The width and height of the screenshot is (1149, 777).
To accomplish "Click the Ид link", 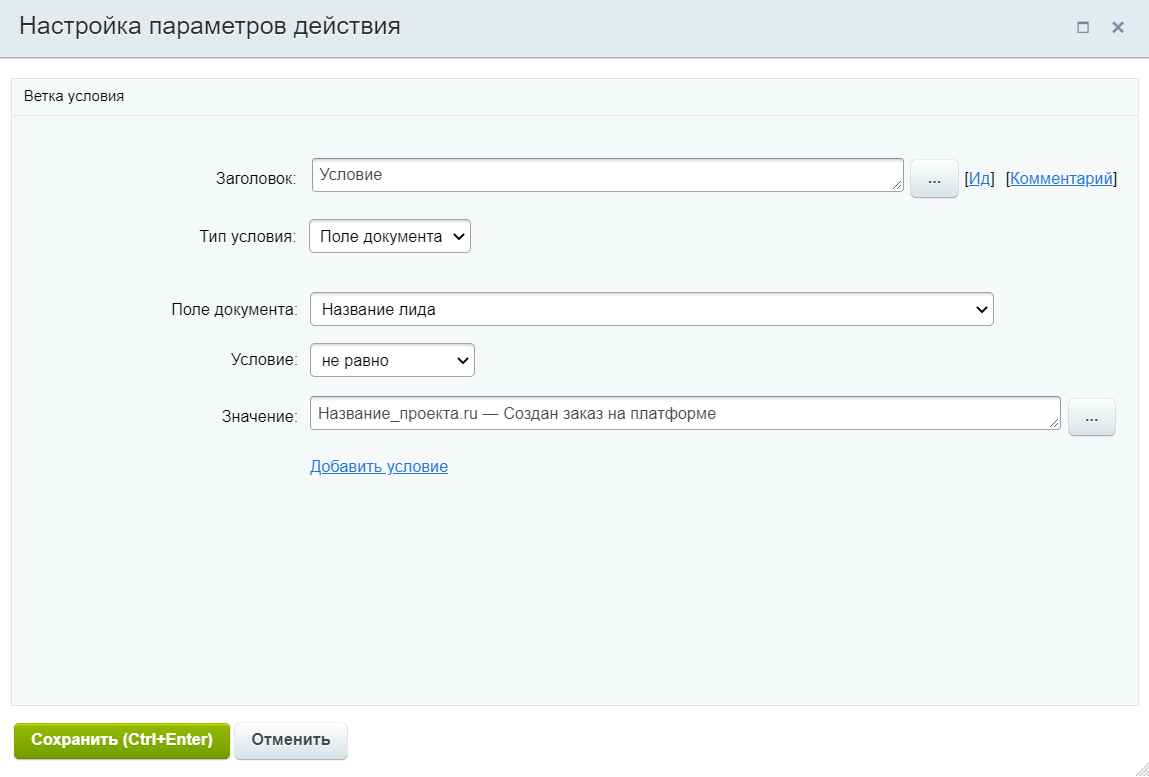I will [x=979, y=179].
